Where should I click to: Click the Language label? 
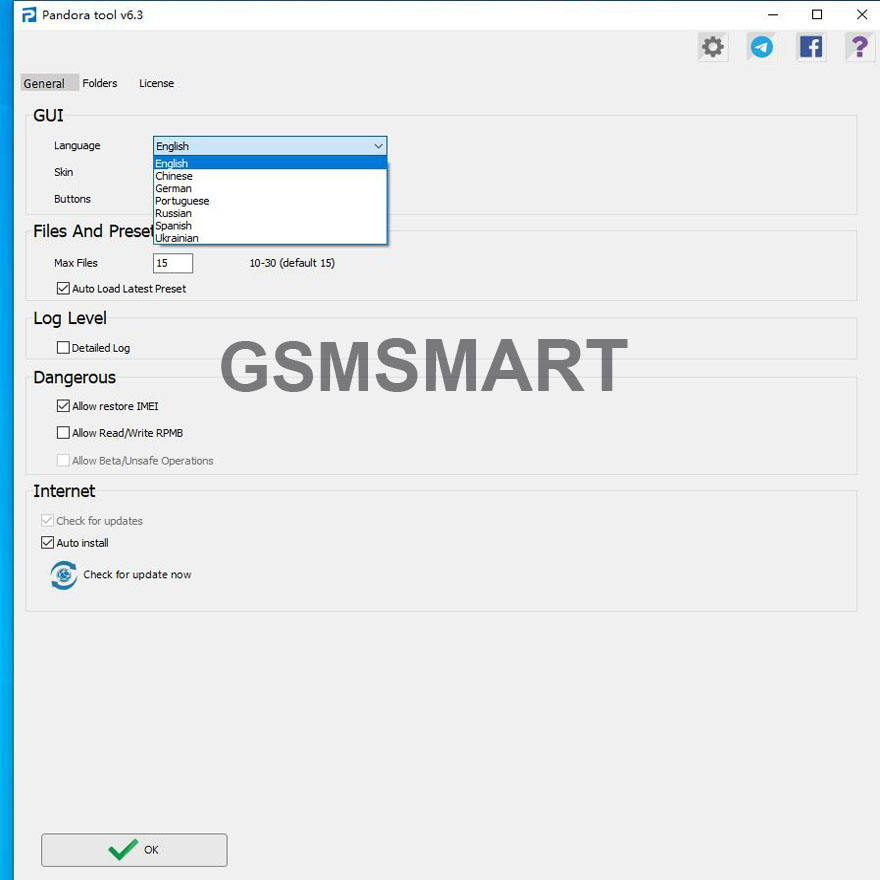77,146
